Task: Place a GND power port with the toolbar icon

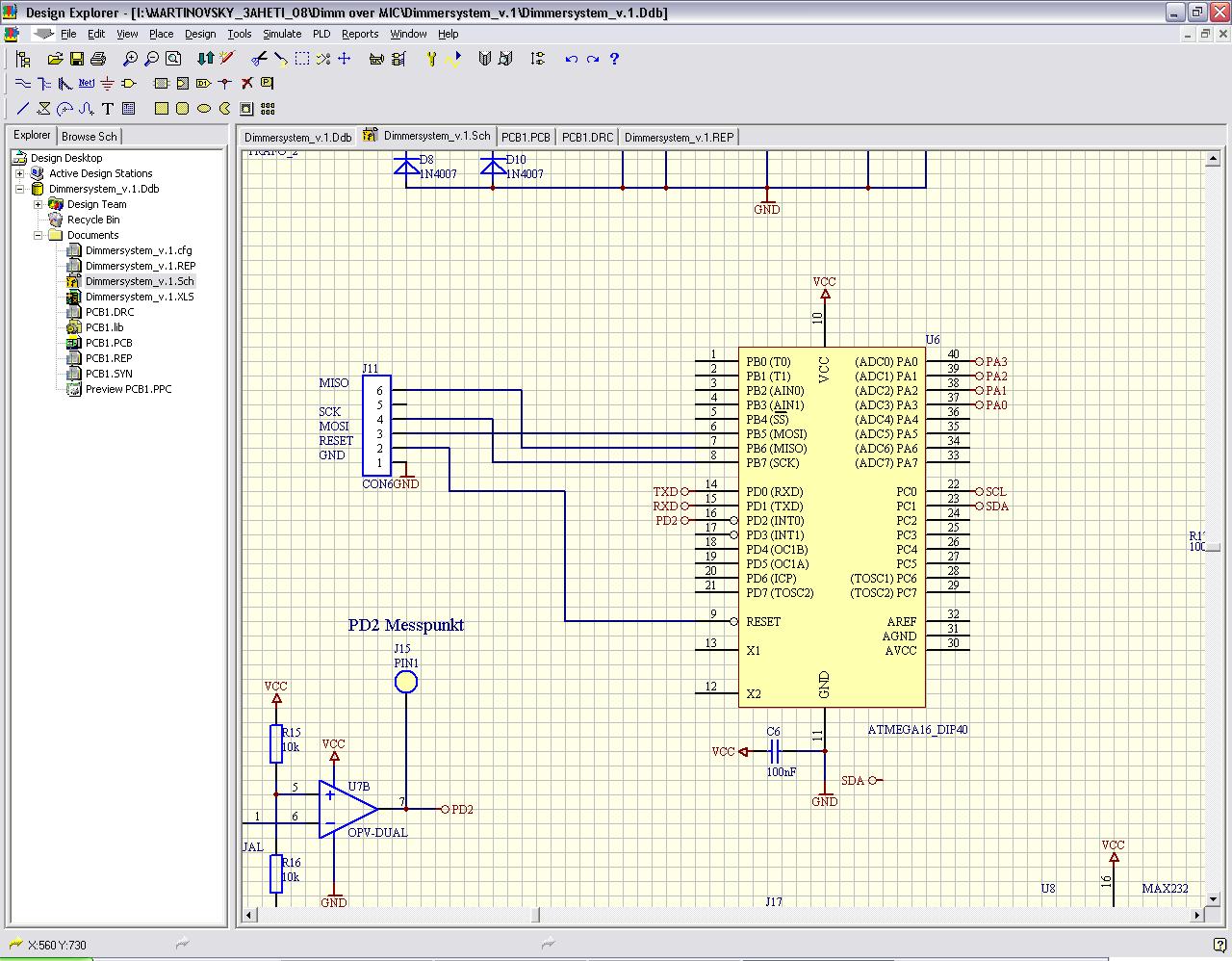Action: click(106, 83)
